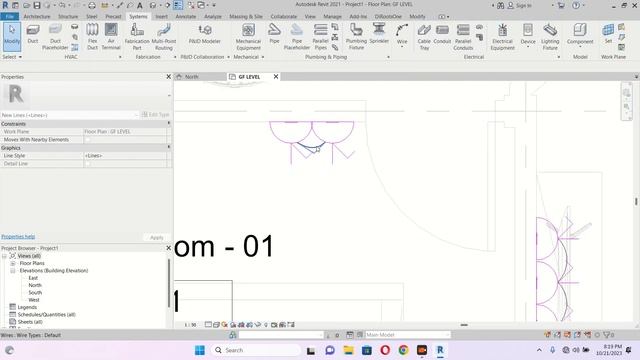
Task: Switch to the View ribbon tab
Action: (x=310, y=16)
